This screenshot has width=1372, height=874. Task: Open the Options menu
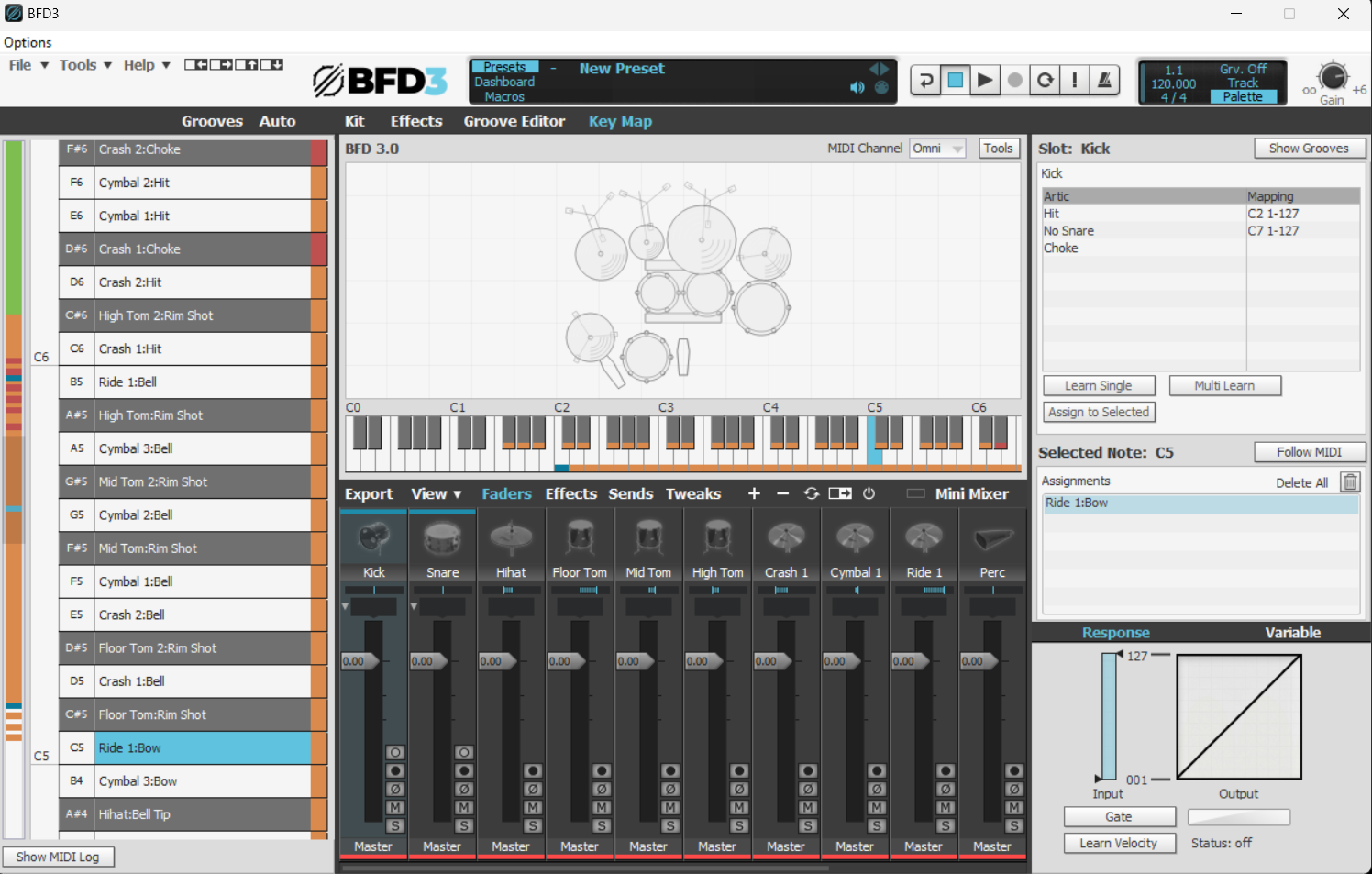coord(28,42)
